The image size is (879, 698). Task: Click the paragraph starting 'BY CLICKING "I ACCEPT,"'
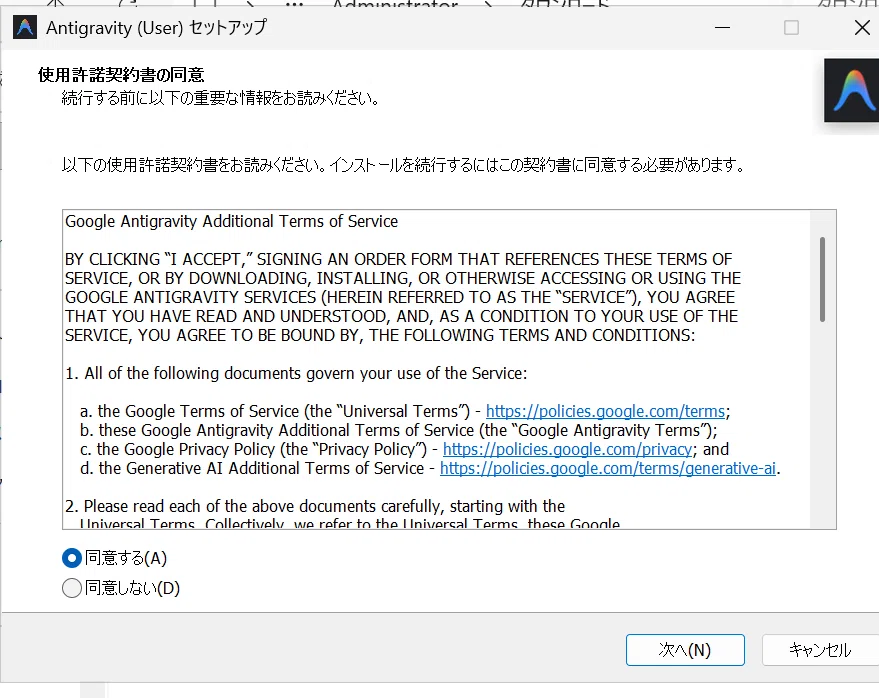(403, 297)
